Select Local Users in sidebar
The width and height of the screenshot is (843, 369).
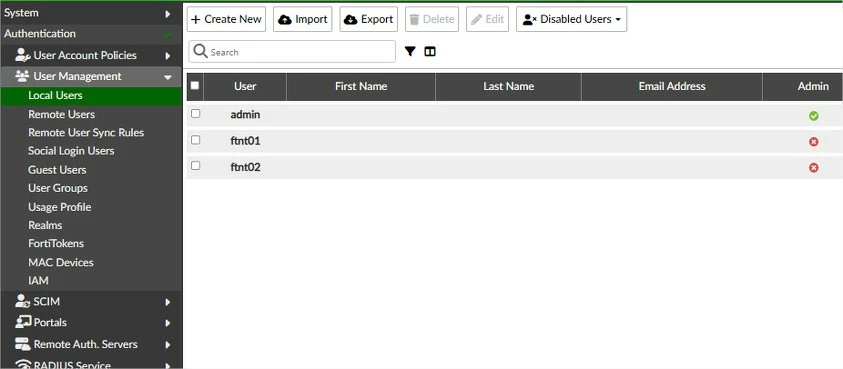pyautogui.click(x=91, y=96)
